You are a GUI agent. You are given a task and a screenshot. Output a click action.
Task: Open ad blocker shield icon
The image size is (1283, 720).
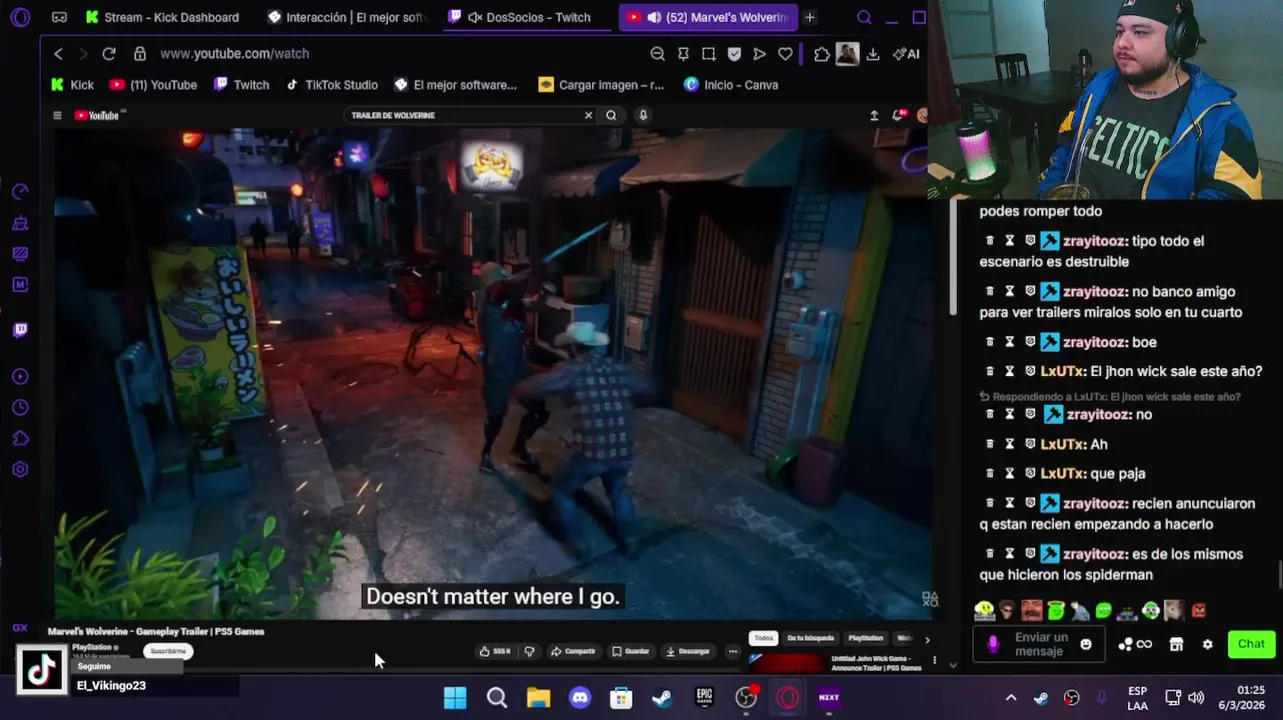coord(734,54)
